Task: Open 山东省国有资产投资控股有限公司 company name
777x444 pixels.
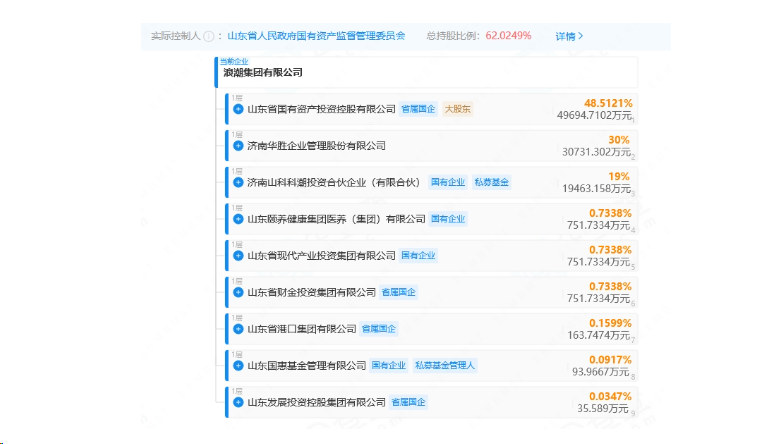Action: tap(321, 109)
